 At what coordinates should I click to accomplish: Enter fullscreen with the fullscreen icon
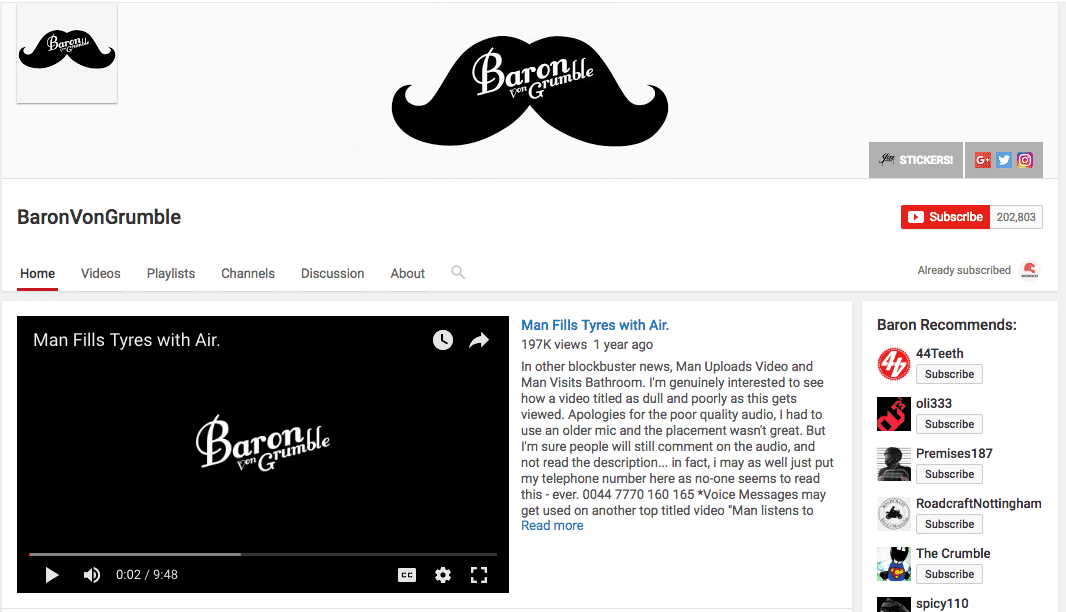pyautogui.click(x=479, y=575)
